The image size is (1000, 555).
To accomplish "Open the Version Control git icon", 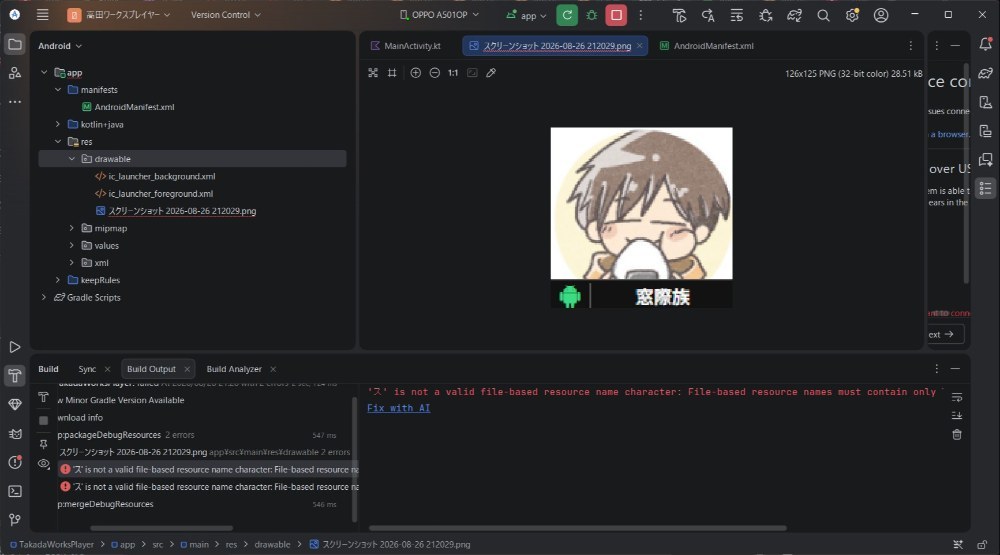I will 15,519.
